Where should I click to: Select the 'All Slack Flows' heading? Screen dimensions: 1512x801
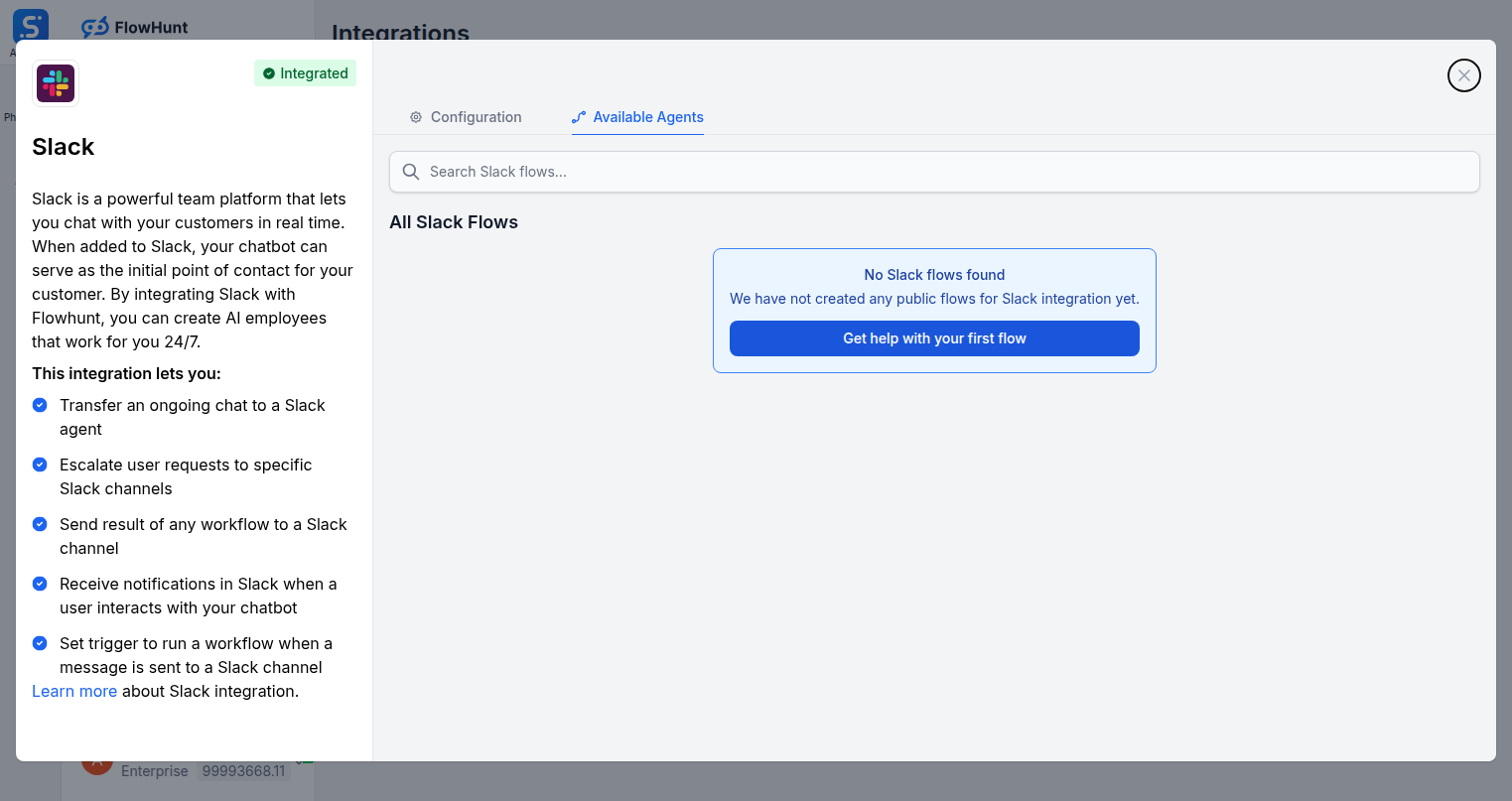point(454,221)
